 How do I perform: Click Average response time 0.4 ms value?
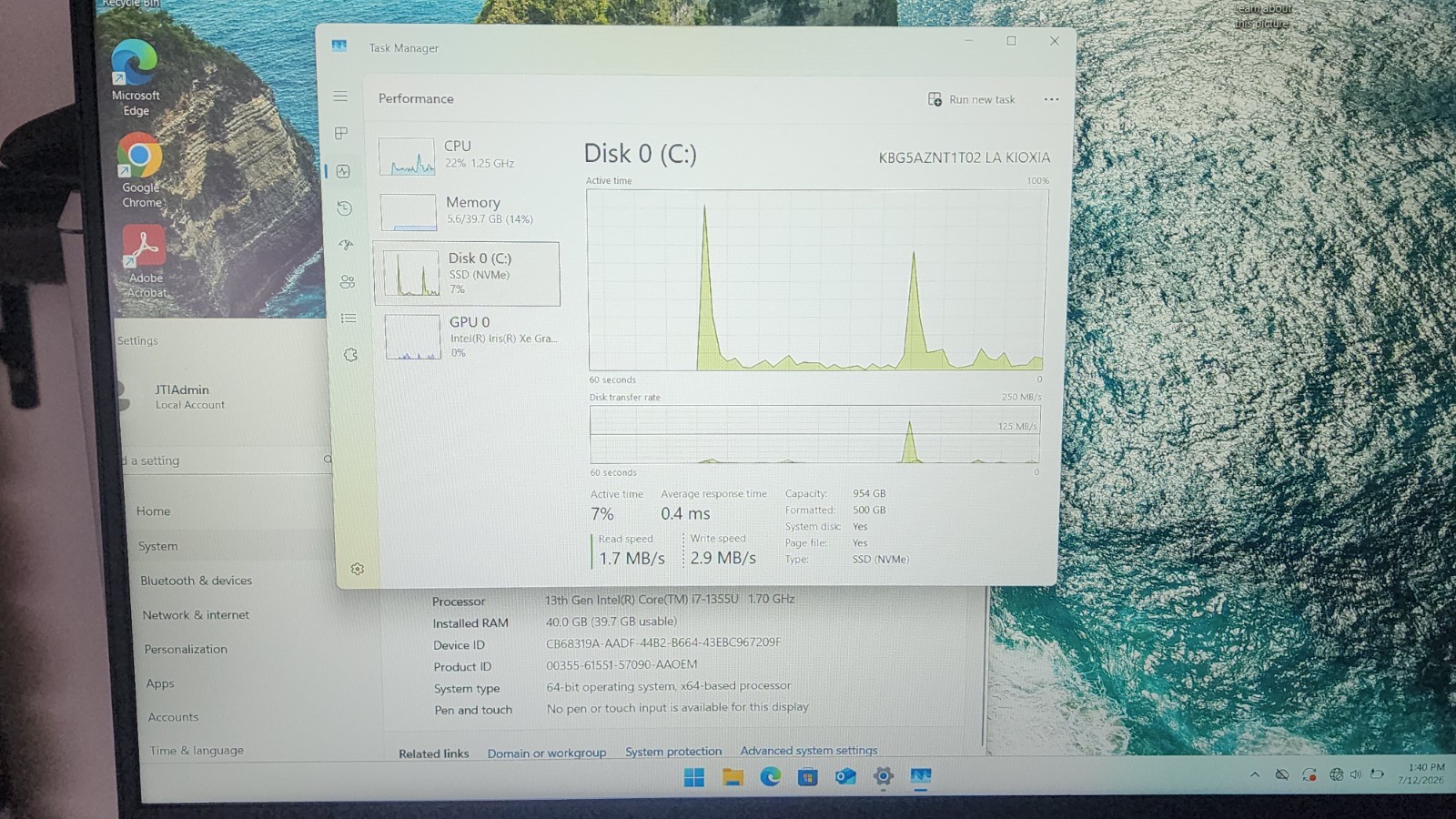point(685,513)
